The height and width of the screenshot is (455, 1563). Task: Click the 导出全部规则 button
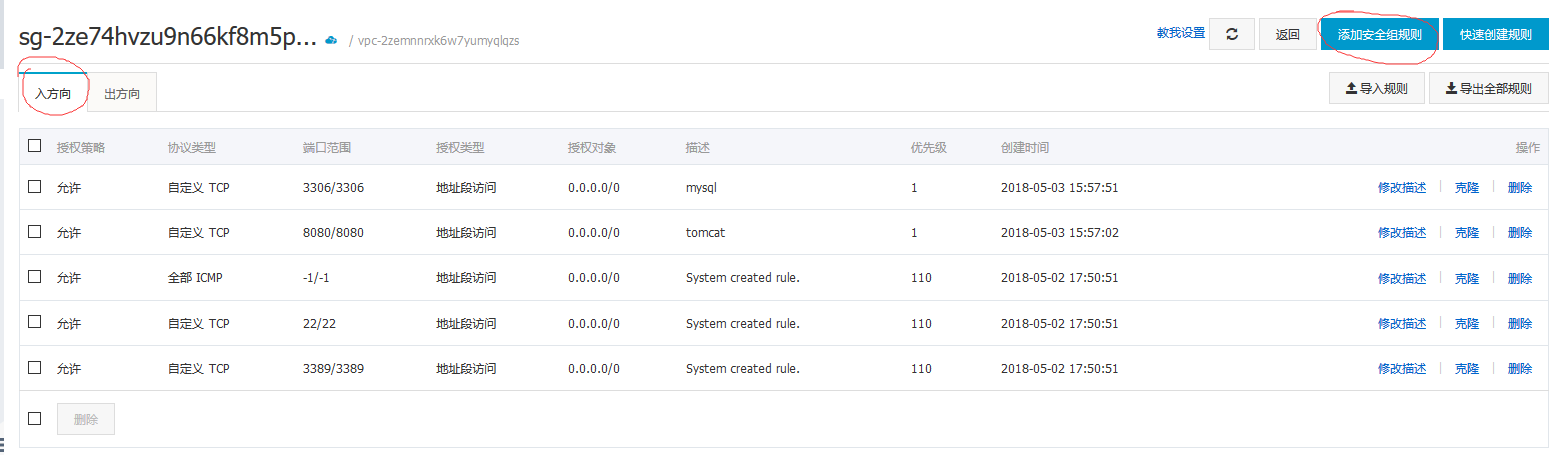[1489, 88]
